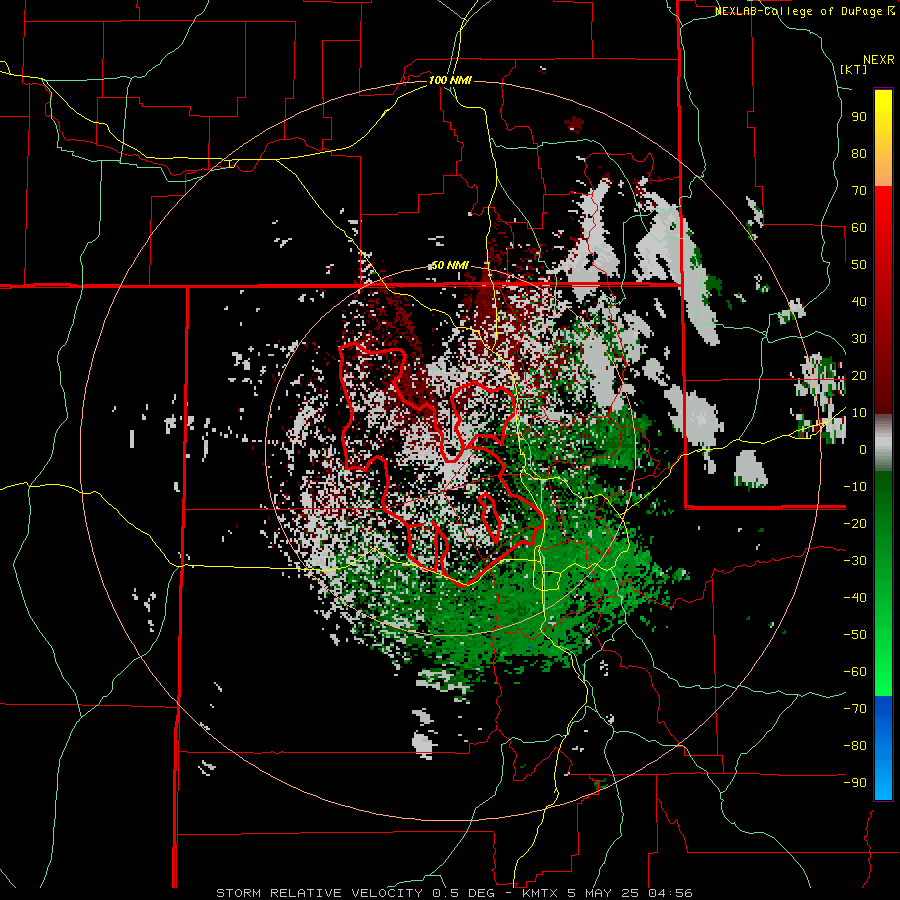Image resolution: width=900 pixels, height=900 pixels.
Task: Click the '50 NMI' range ring label
Action: tap(450, 265)
